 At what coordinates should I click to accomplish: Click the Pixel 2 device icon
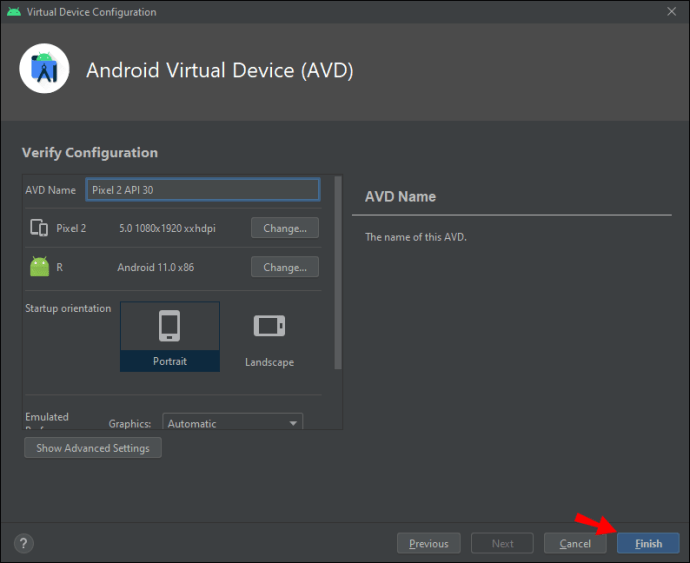39,228
